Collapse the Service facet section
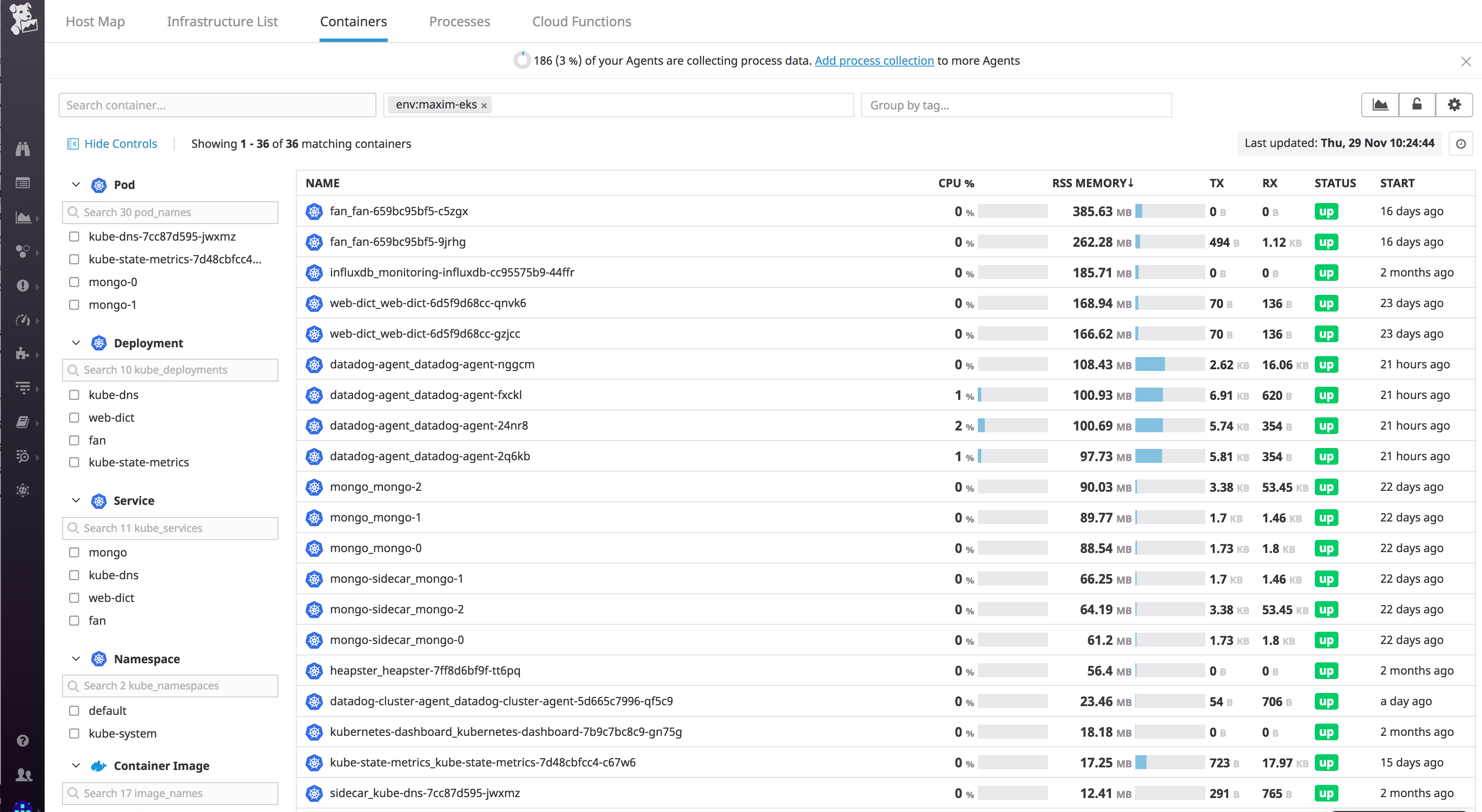The width and height of the screenshot is (1482, 812). pyautogui.click(x=75, y=500)
